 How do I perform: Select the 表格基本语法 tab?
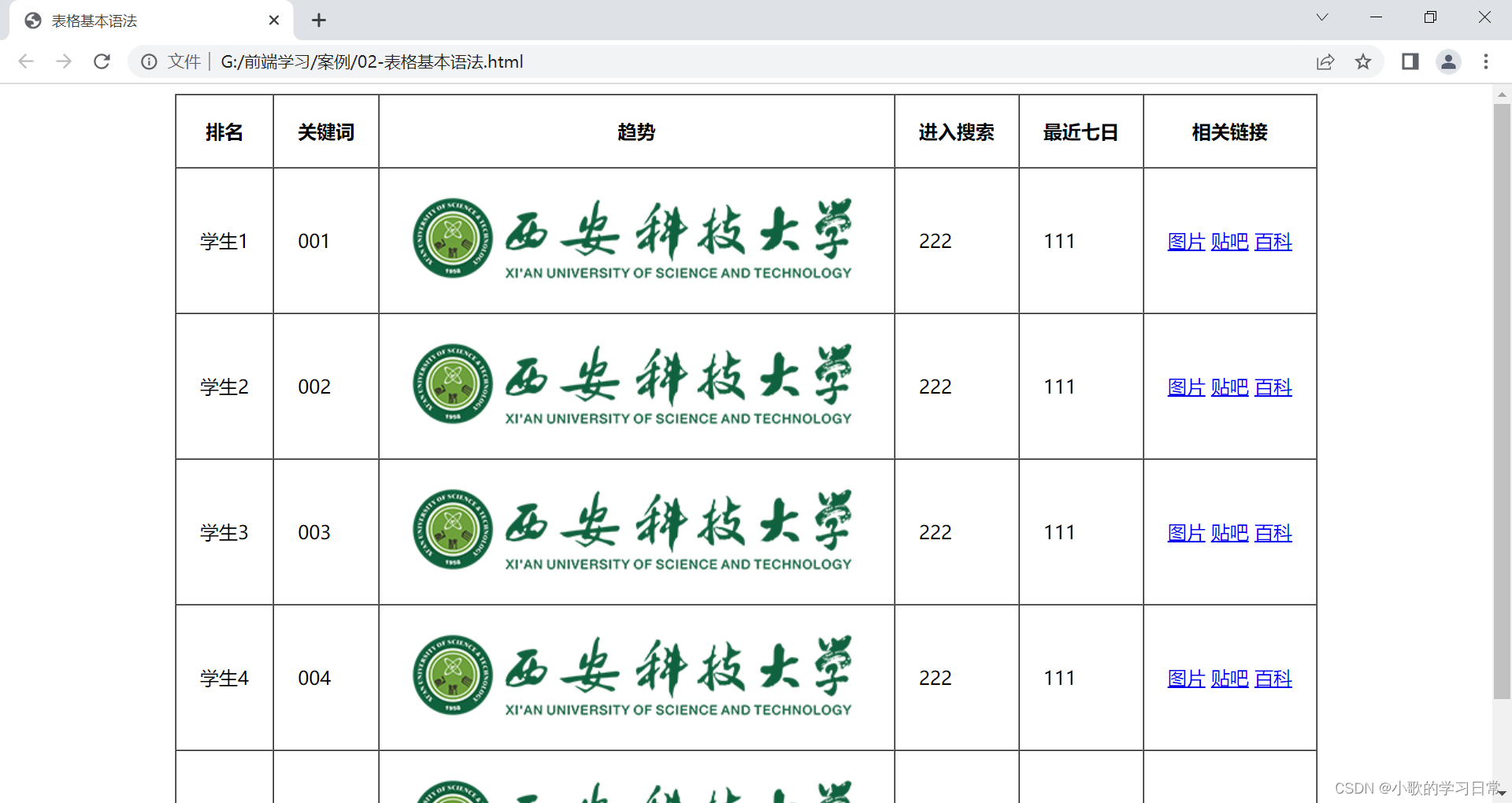150,20
